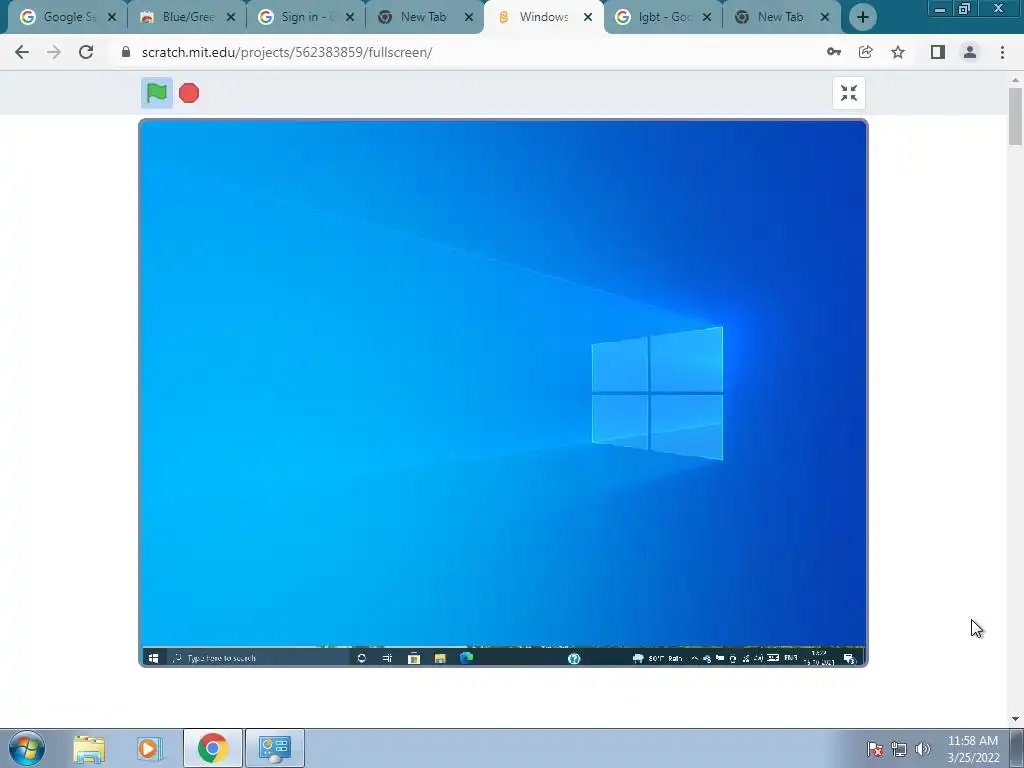Click 'Type here to search' box in stage
This screenshot has width=1024, height=768.
pyautogui.click(x=257, y=658)
